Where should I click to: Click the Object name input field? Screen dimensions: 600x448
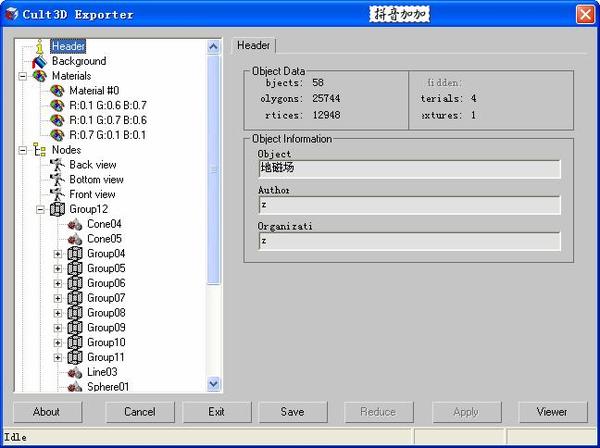tap(409, 169)
